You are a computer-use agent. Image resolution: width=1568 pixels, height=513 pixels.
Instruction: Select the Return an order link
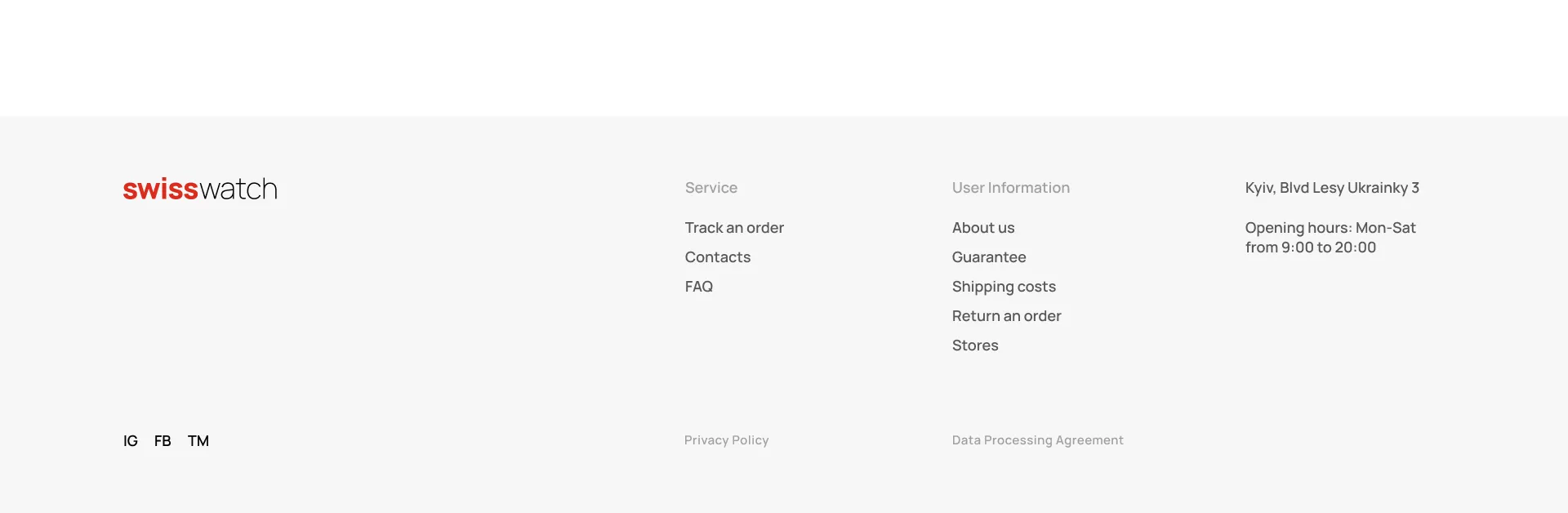[1006, 316]
